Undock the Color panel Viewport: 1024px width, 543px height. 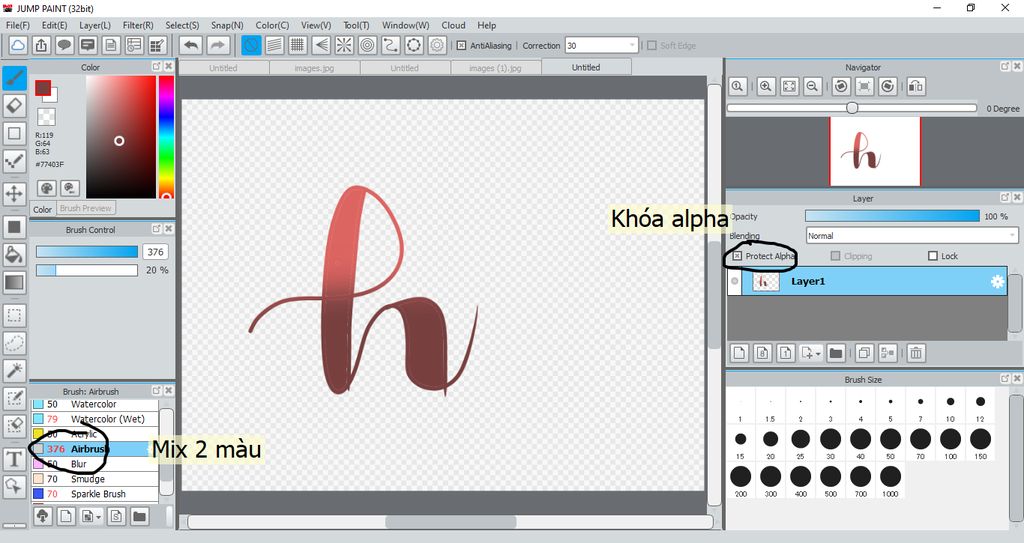point(157,67)
